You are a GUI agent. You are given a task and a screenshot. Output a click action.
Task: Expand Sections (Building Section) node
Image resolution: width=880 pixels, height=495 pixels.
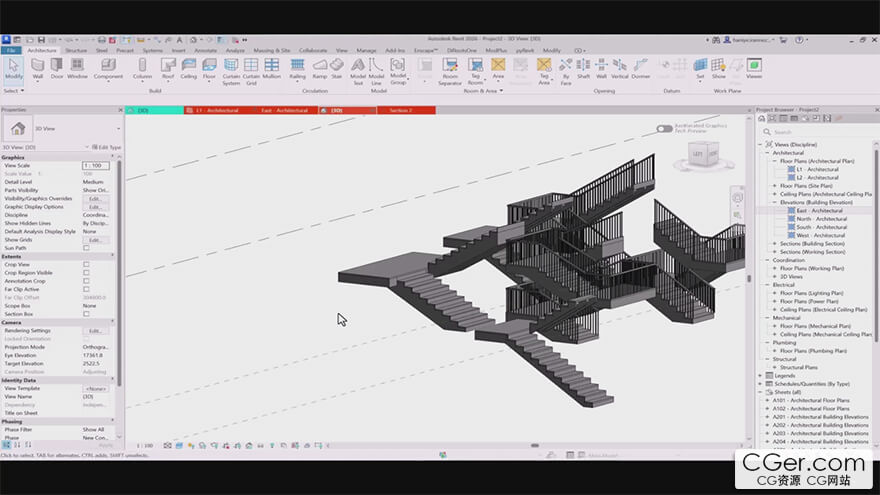775,244
